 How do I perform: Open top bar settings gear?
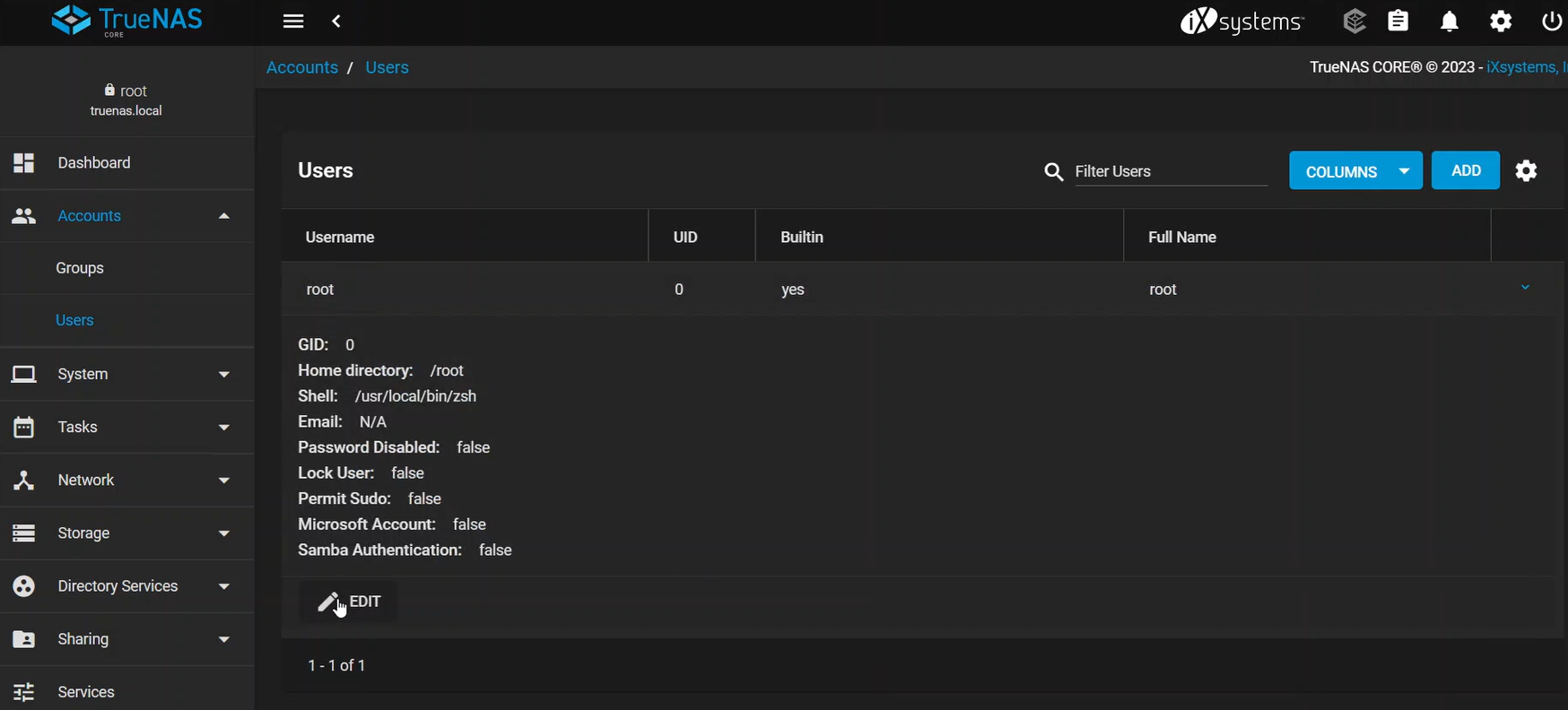coord(1501,22)
